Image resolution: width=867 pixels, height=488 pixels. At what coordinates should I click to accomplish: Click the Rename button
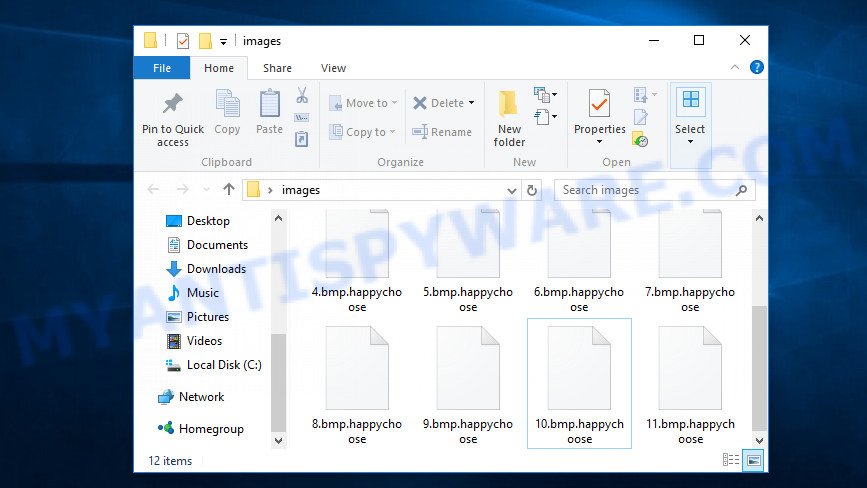(442, 132)
